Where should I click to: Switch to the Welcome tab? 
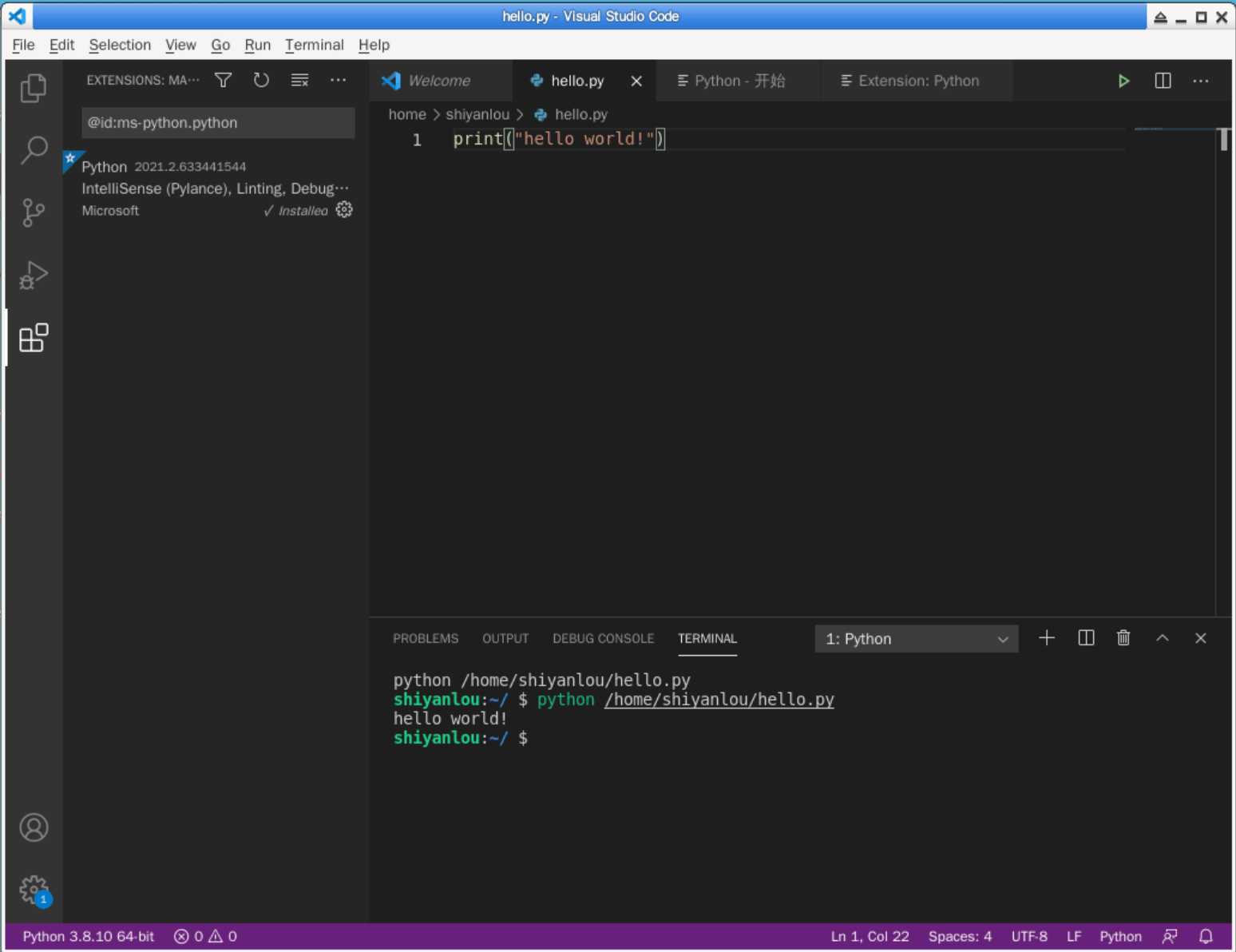pos(442,81)
